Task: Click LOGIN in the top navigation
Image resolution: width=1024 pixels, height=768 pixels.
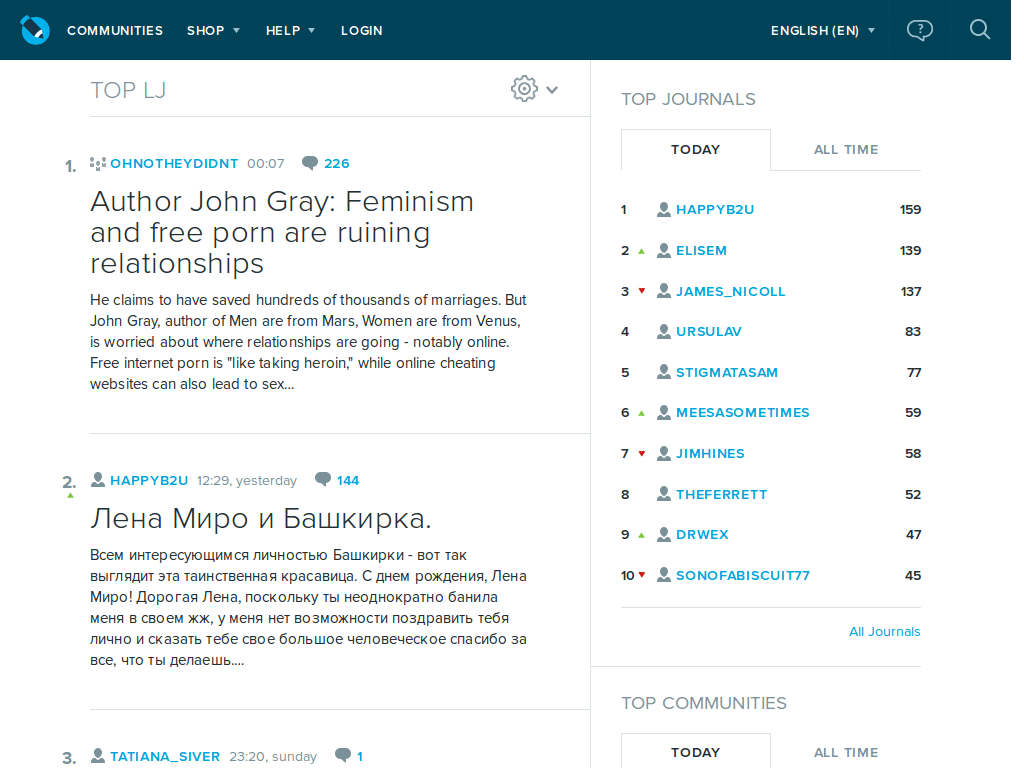Action: pos(362,31)
